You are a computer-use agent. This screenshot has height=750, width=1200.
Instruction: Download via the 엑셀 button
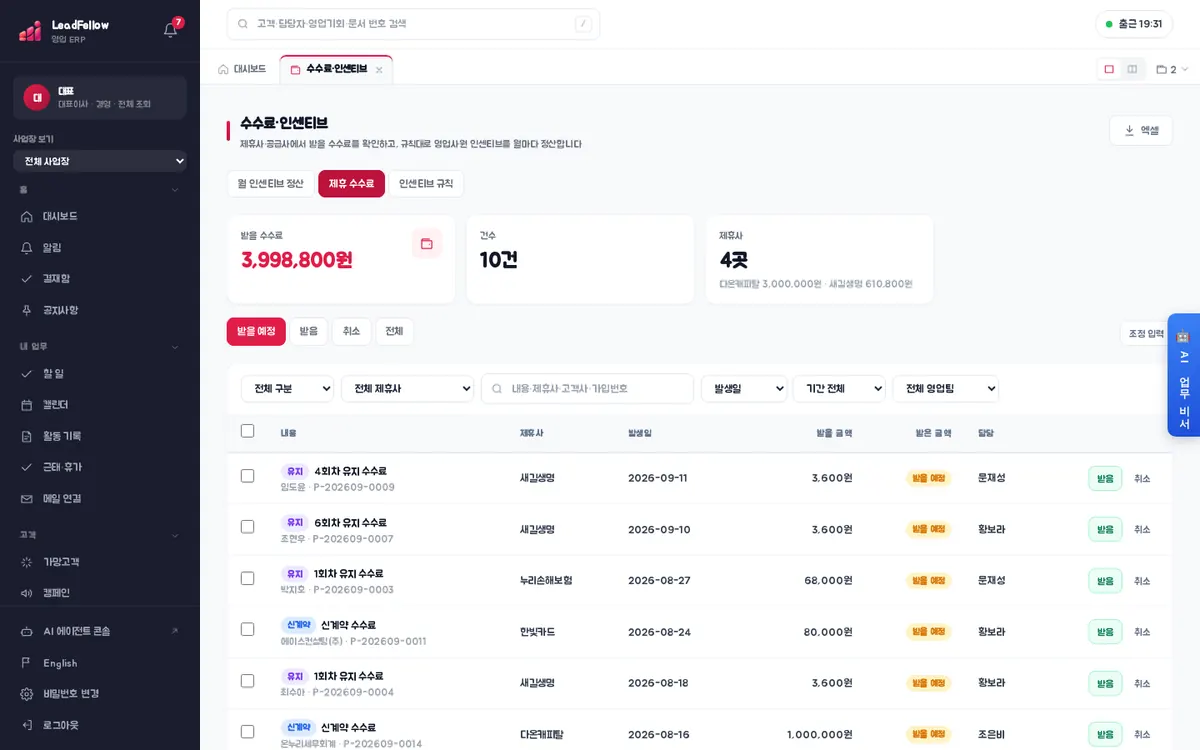tap(1141, 131)
